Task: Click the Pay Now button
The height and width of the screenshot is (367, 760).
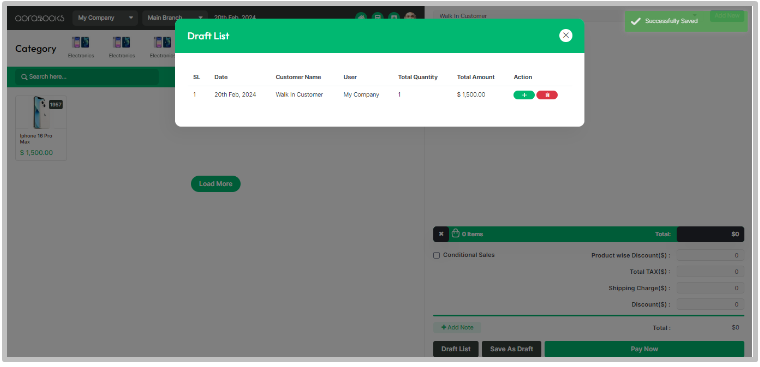Action: pyautogui.click(x=644, y=349)
